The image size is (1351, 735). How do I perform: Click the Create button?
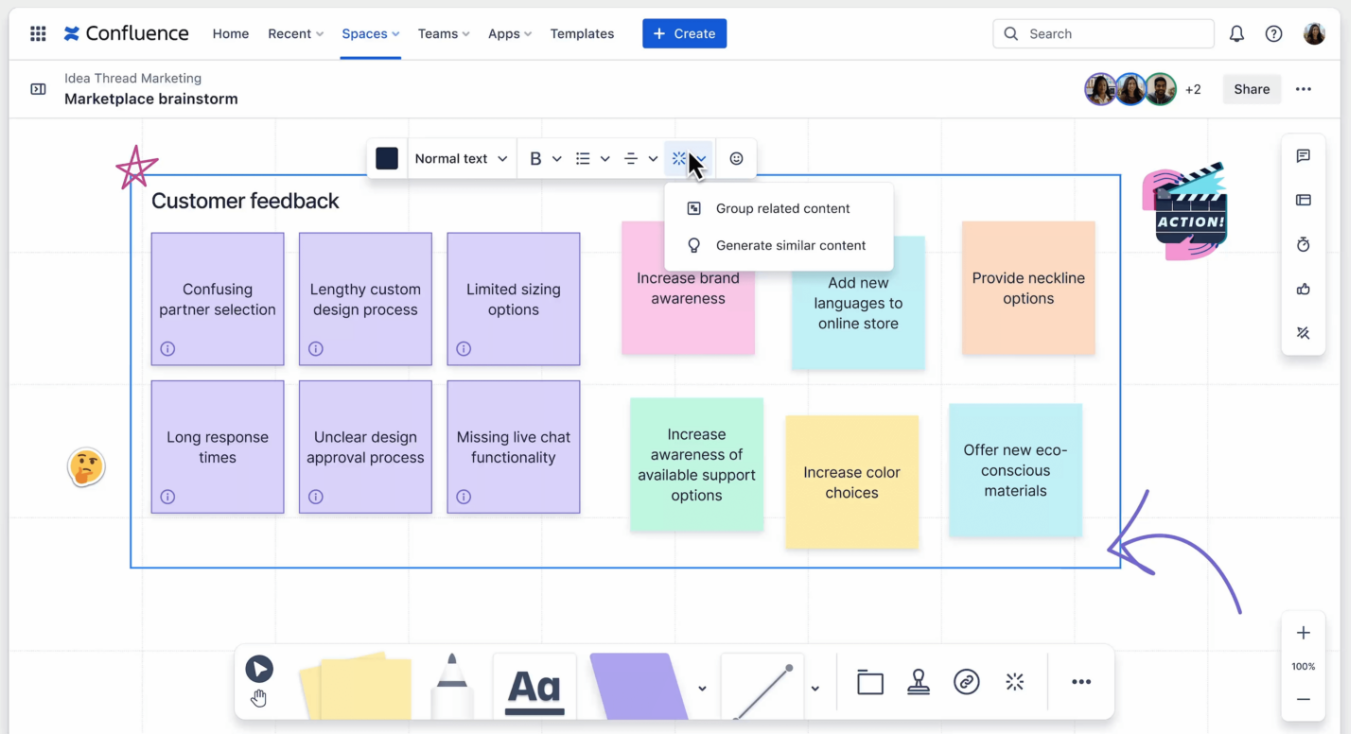(x=684, y=33)
